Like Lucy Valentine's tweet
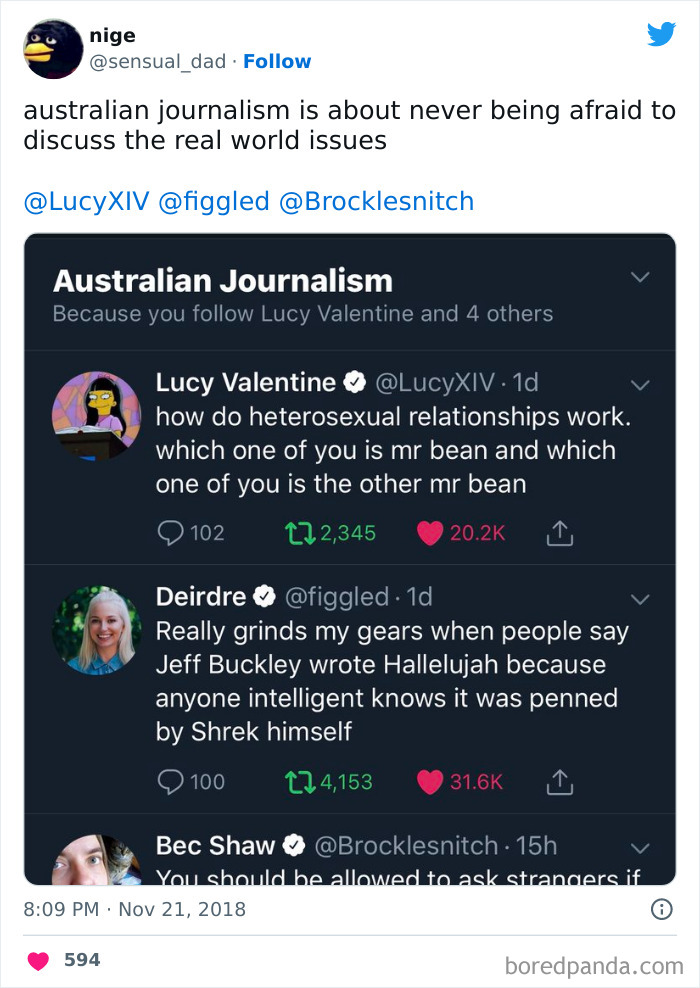 [x=430, y=533]
